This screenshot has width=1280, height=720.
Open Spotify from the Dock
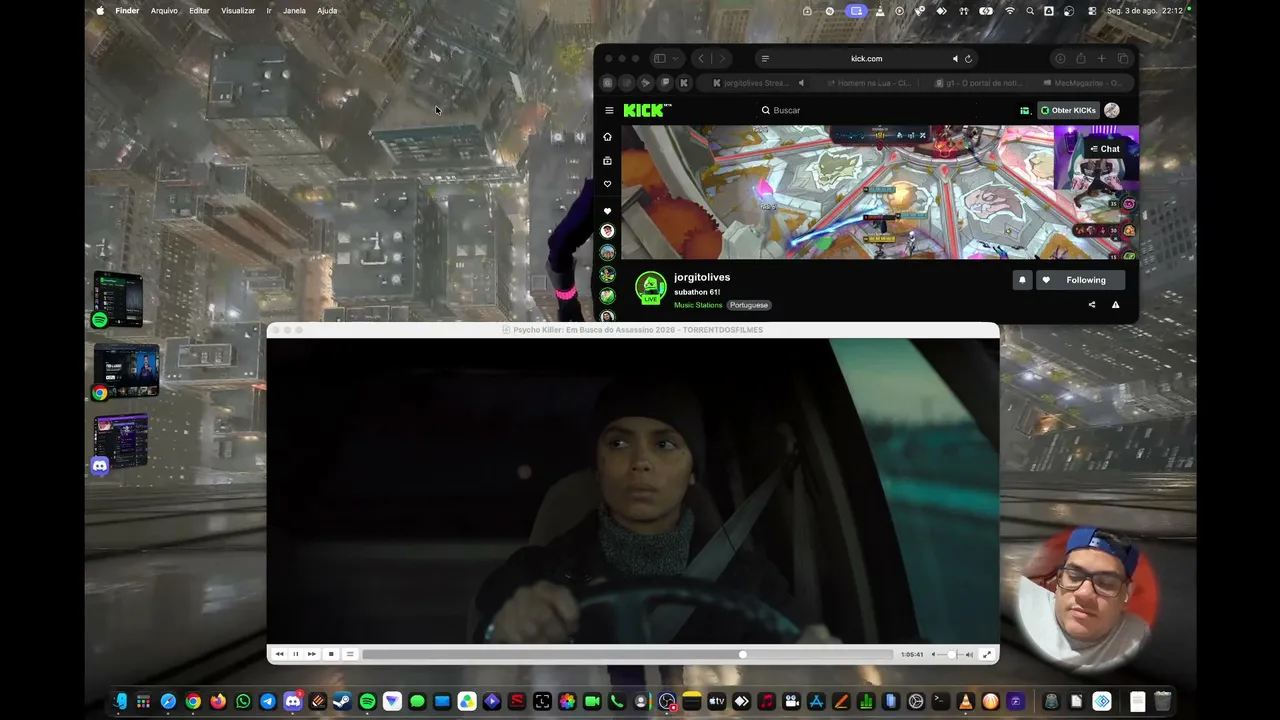pos(367,702)
